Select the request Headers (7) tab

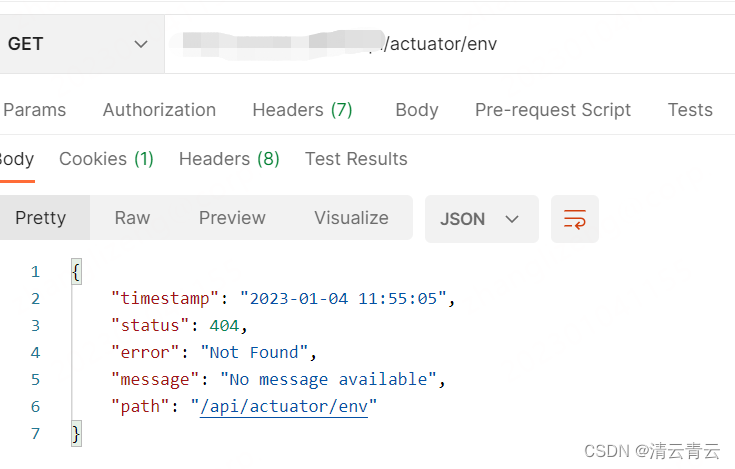[302, 110]
